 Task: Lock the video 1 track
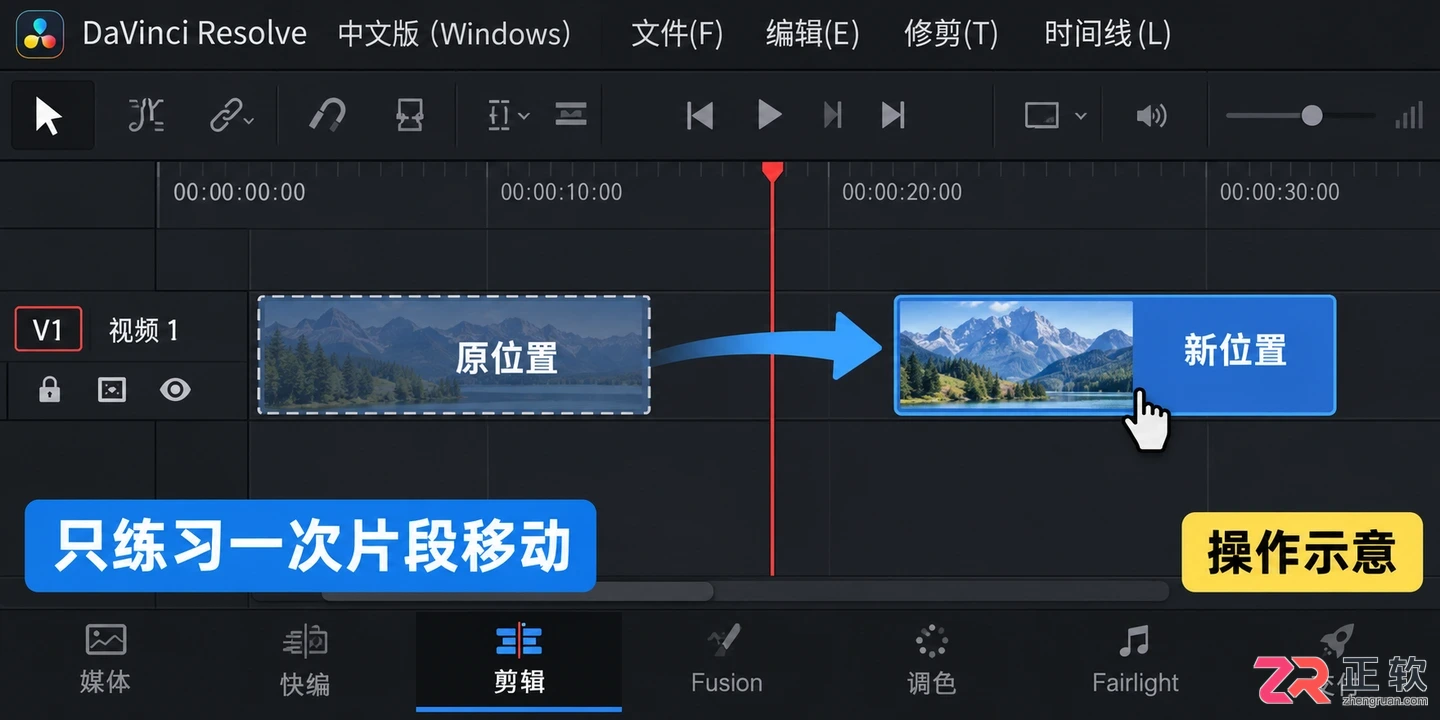(49, 390)
